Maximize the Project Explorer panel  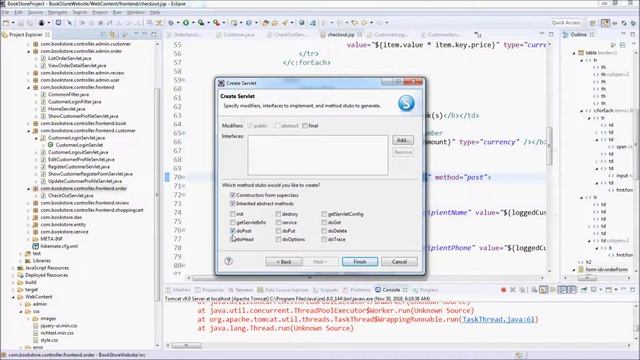click(x=154, y=35)
